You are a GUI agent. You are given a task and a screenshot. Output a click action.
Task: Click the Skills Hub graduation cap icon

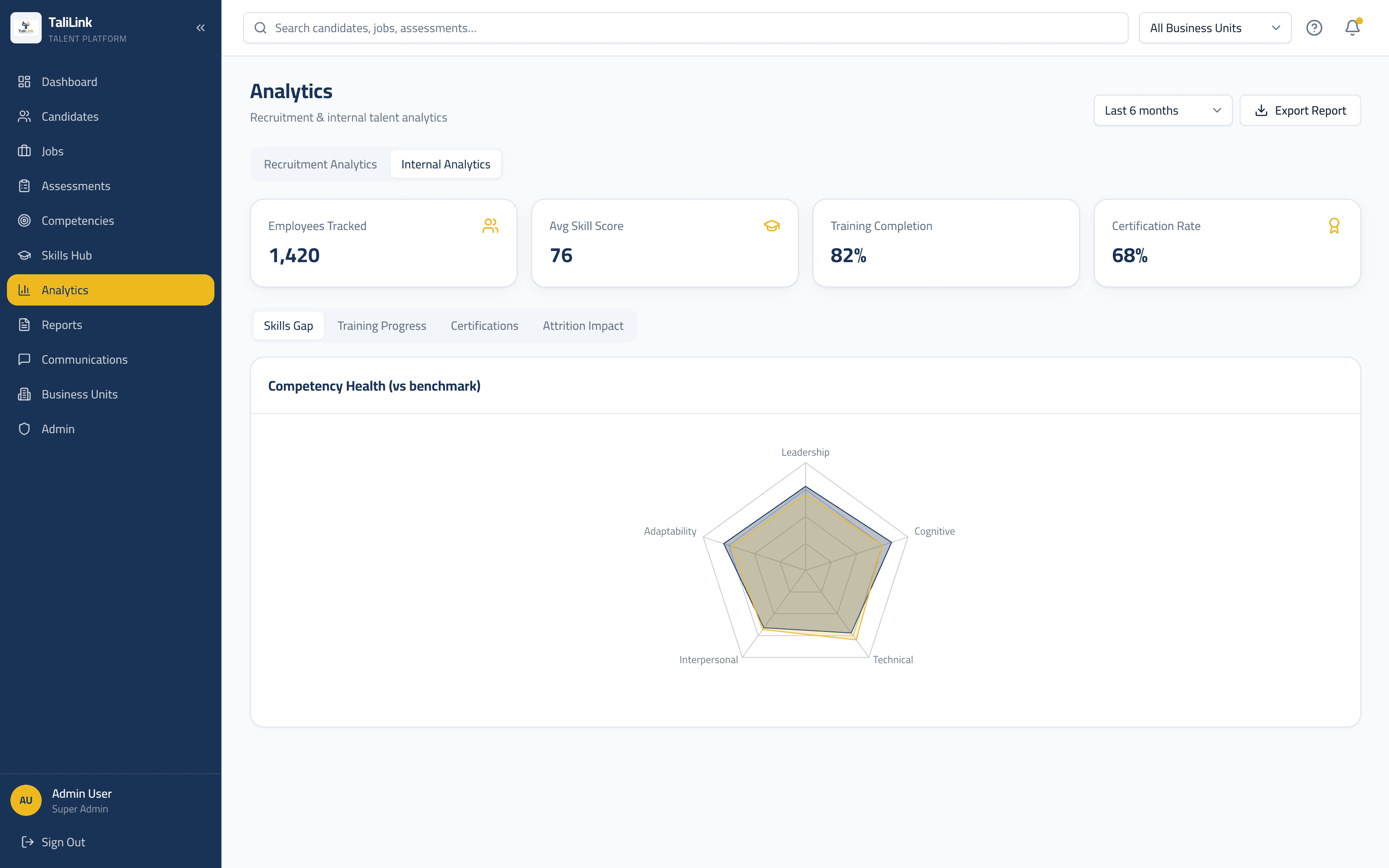point(24,256)
